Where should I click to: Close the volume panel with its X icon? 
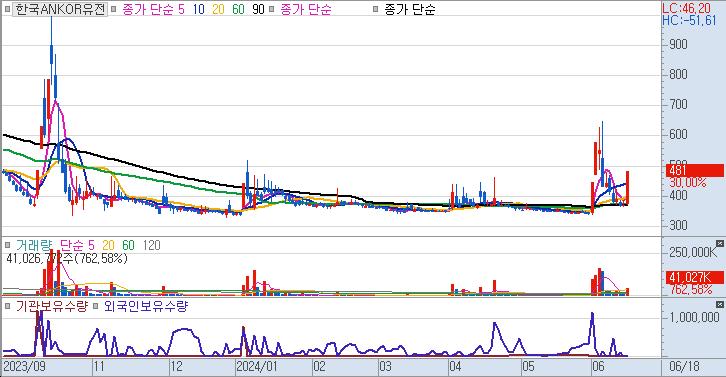coord(719,243)
